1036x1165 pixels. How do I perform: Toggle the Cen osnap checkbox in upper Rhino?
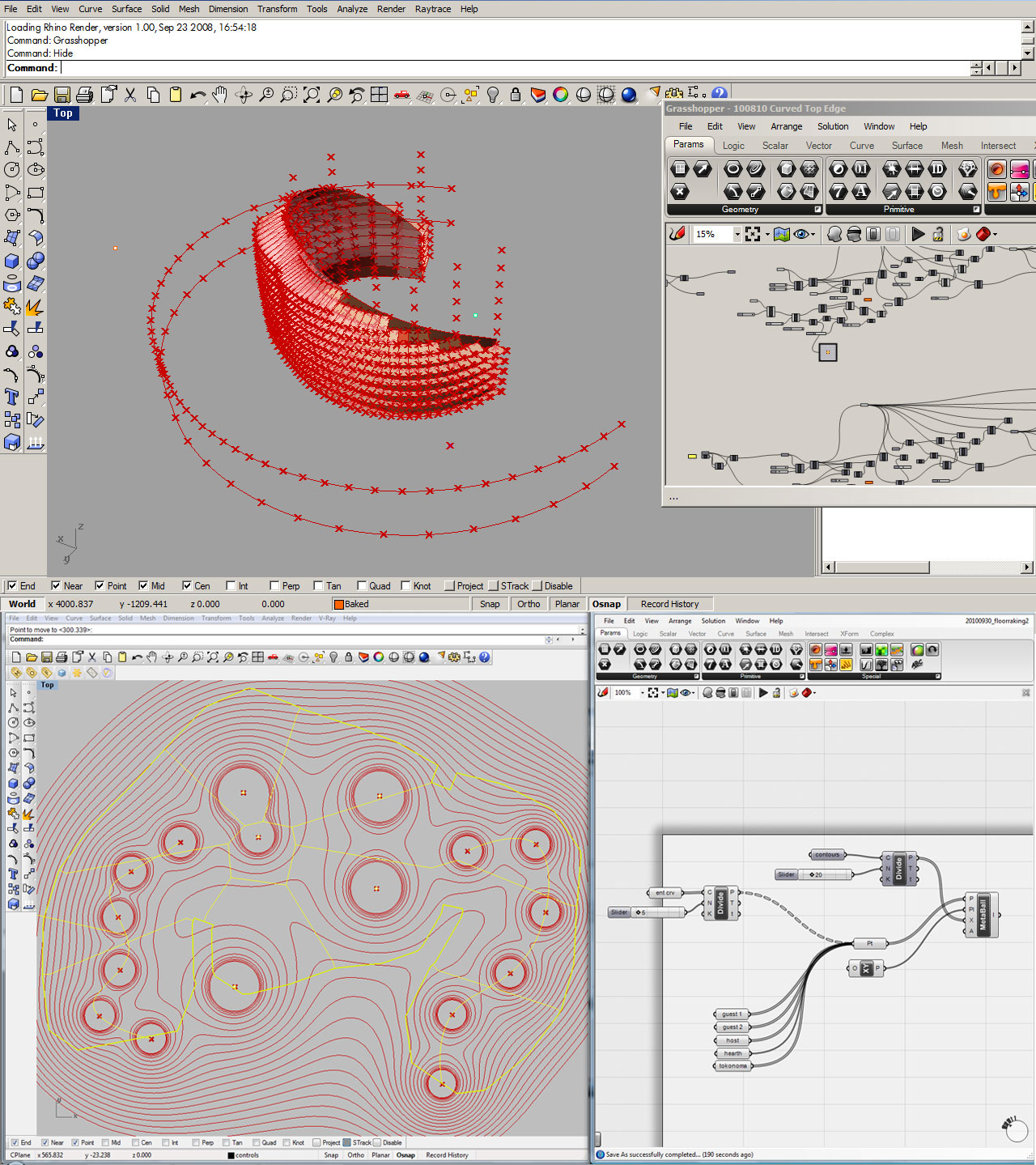(187, 586)
